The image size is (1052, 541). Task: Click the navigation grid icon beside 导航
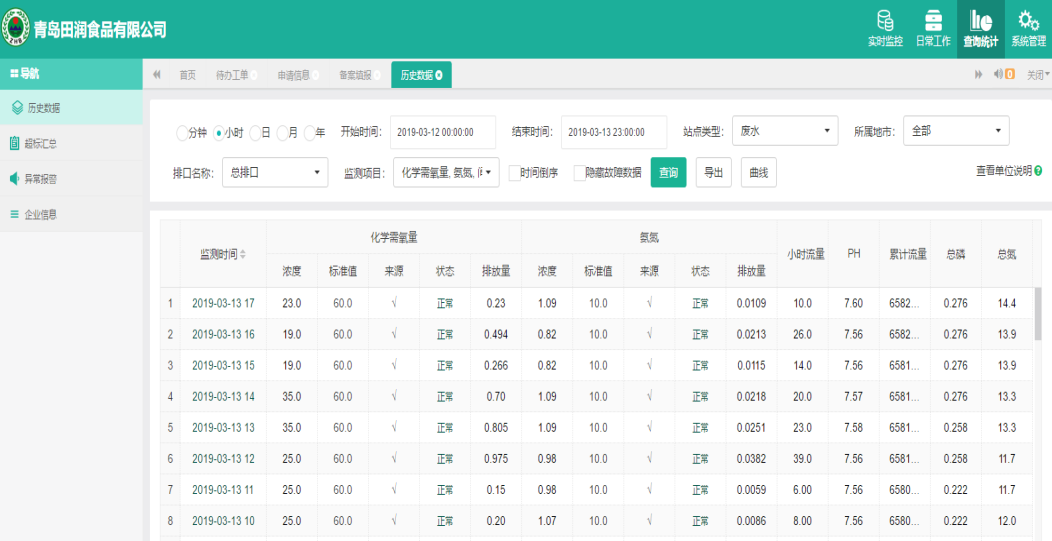pyautogui.click(x=14, y=74)
